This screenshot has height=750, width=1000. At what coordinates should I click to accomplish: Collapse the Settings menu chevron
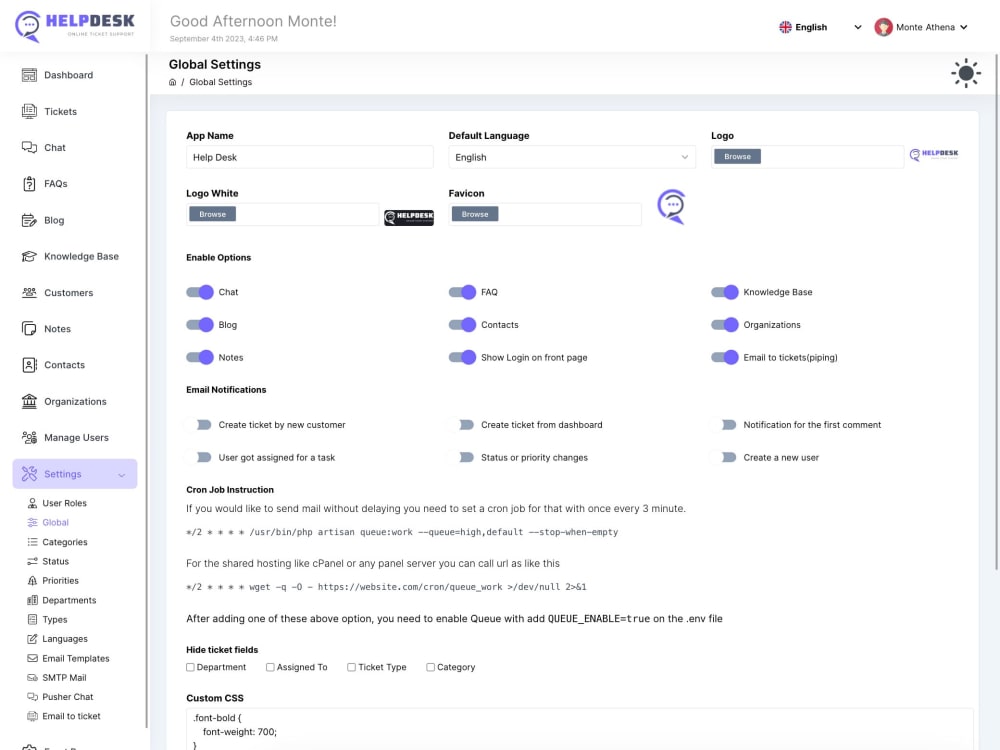pos(121,475)
